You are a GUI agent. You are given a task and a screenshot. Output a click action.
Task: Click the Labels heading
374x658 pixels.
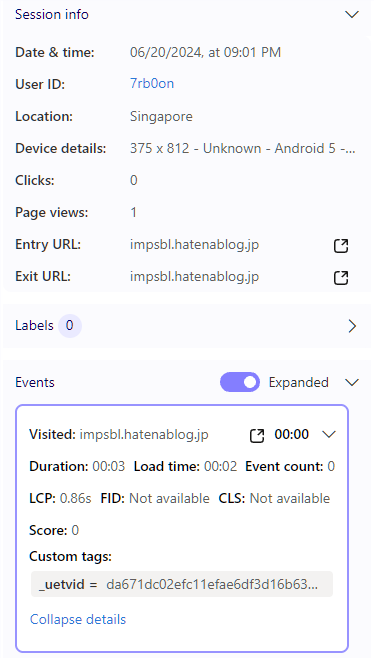click(34, 326)
